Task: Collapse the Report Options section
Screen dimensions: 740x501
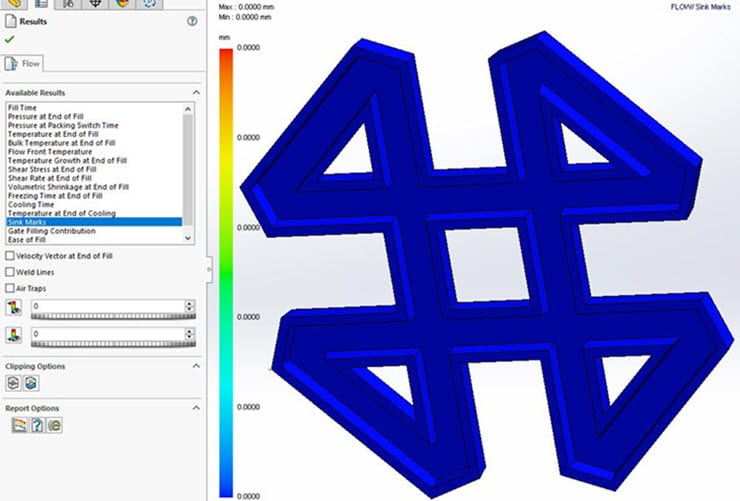Action: point(196,408)
